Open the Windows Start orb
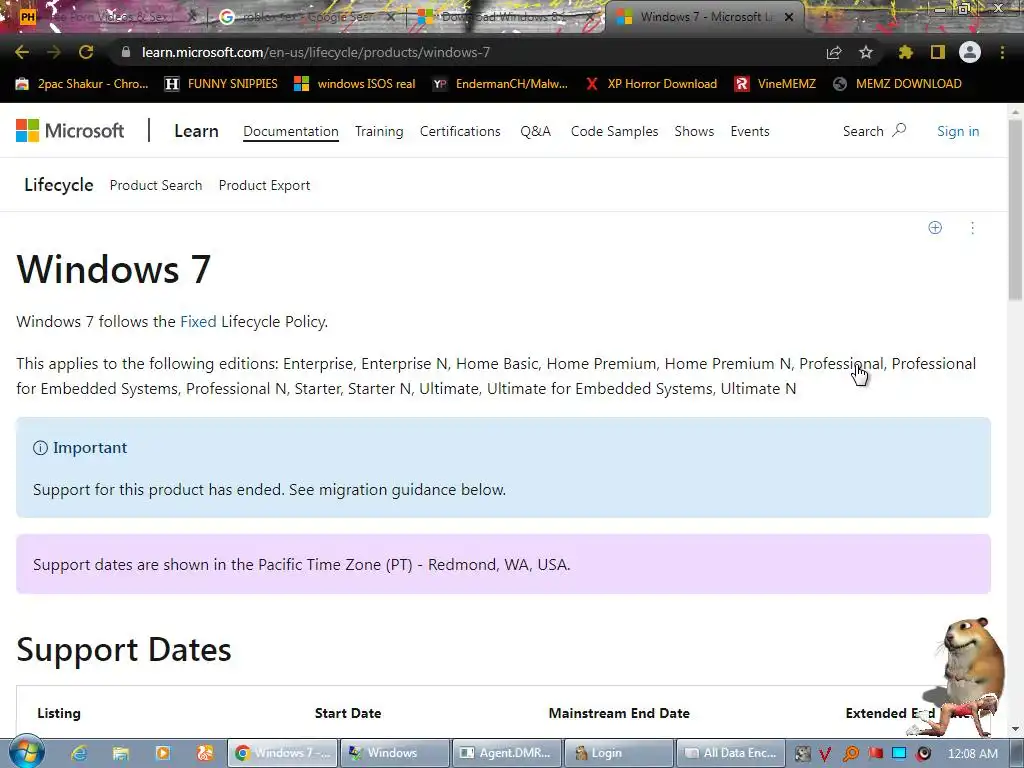The height and width of the screenshot is (768, 1024). pos(27,752)
